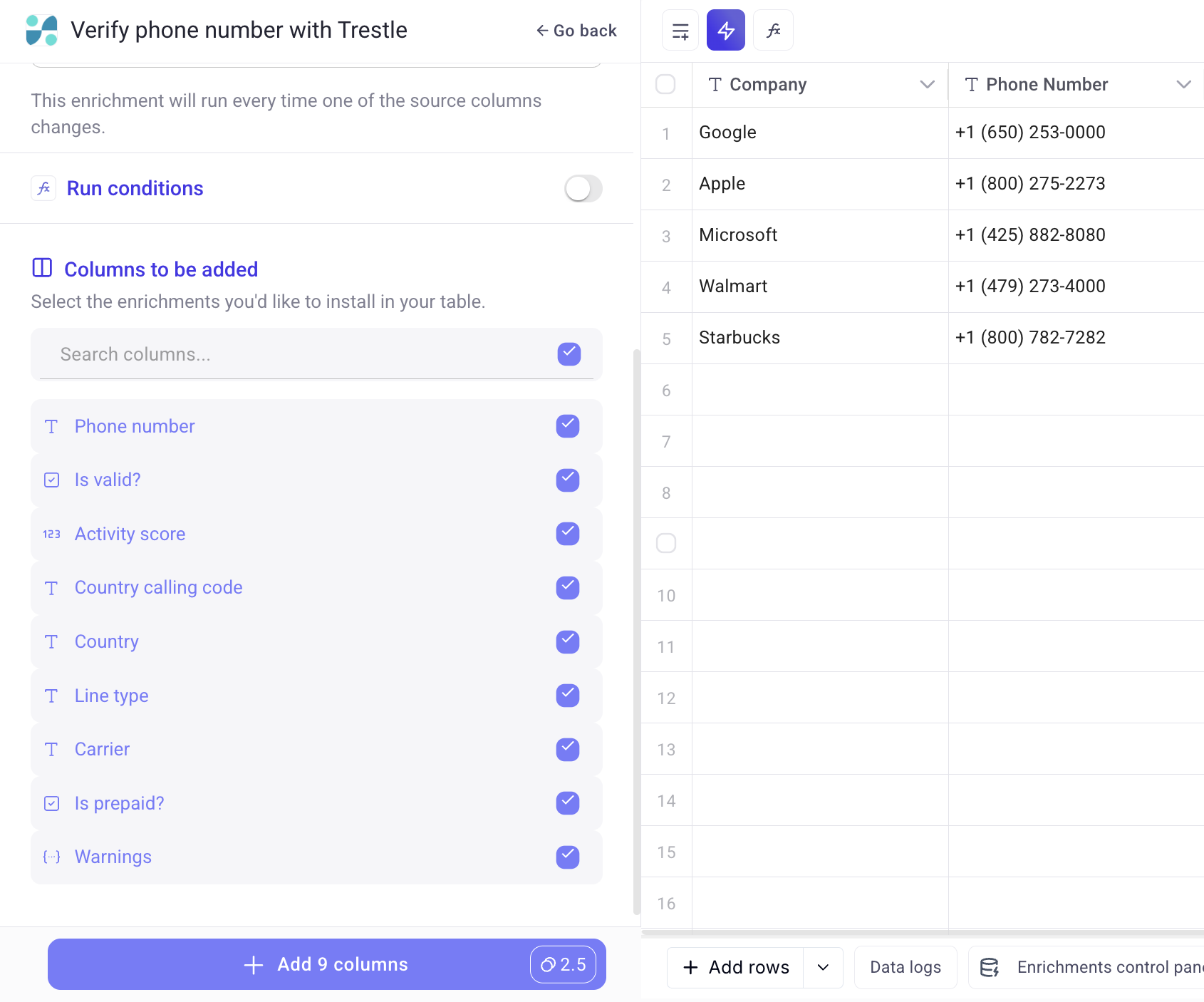
Task: Open the formula fx toolbar icon
Action: [773, 31]
